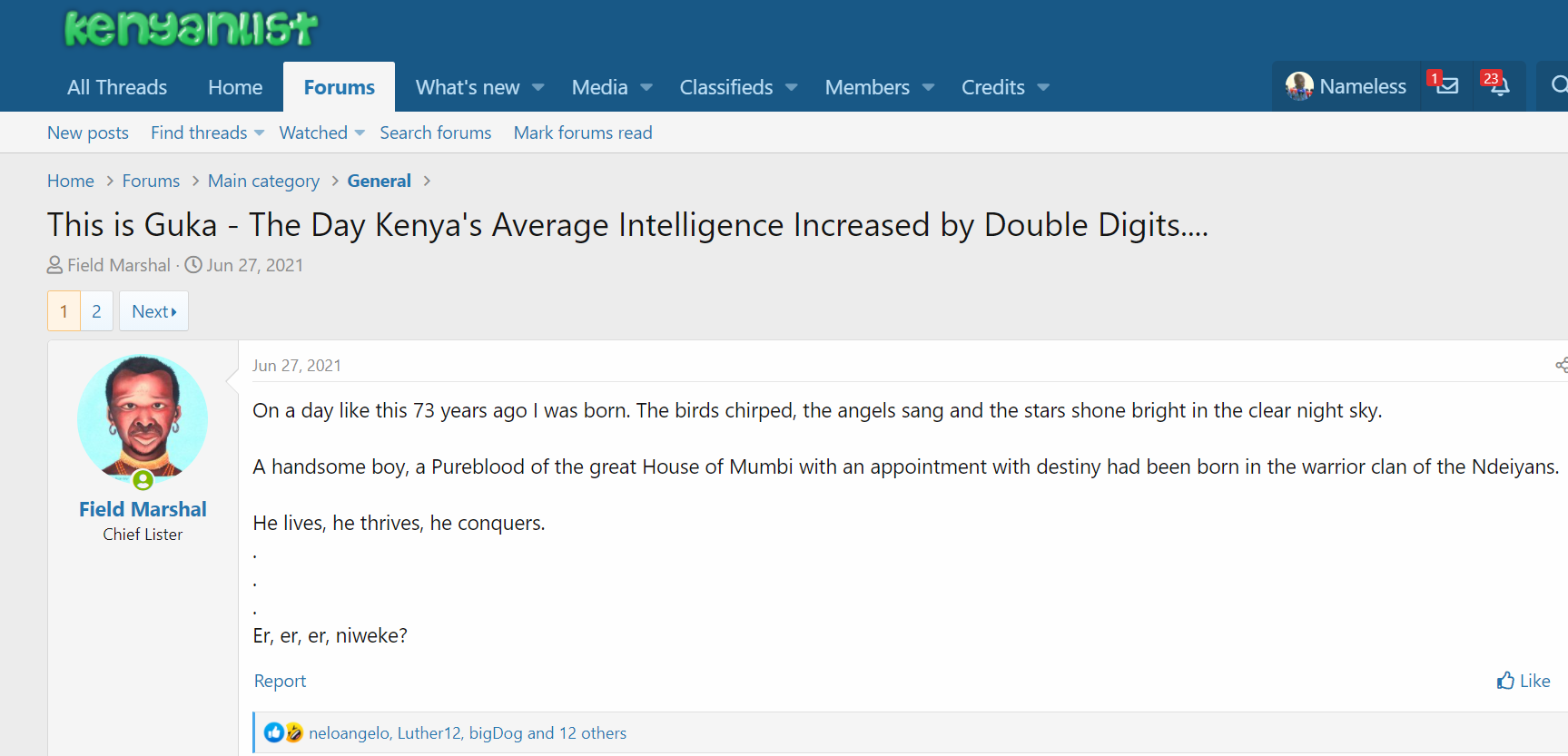The height and width of the screenshot is (756, 1568).
Task: Click the reaction emoji icons
Action: click(x=283, y=732)
